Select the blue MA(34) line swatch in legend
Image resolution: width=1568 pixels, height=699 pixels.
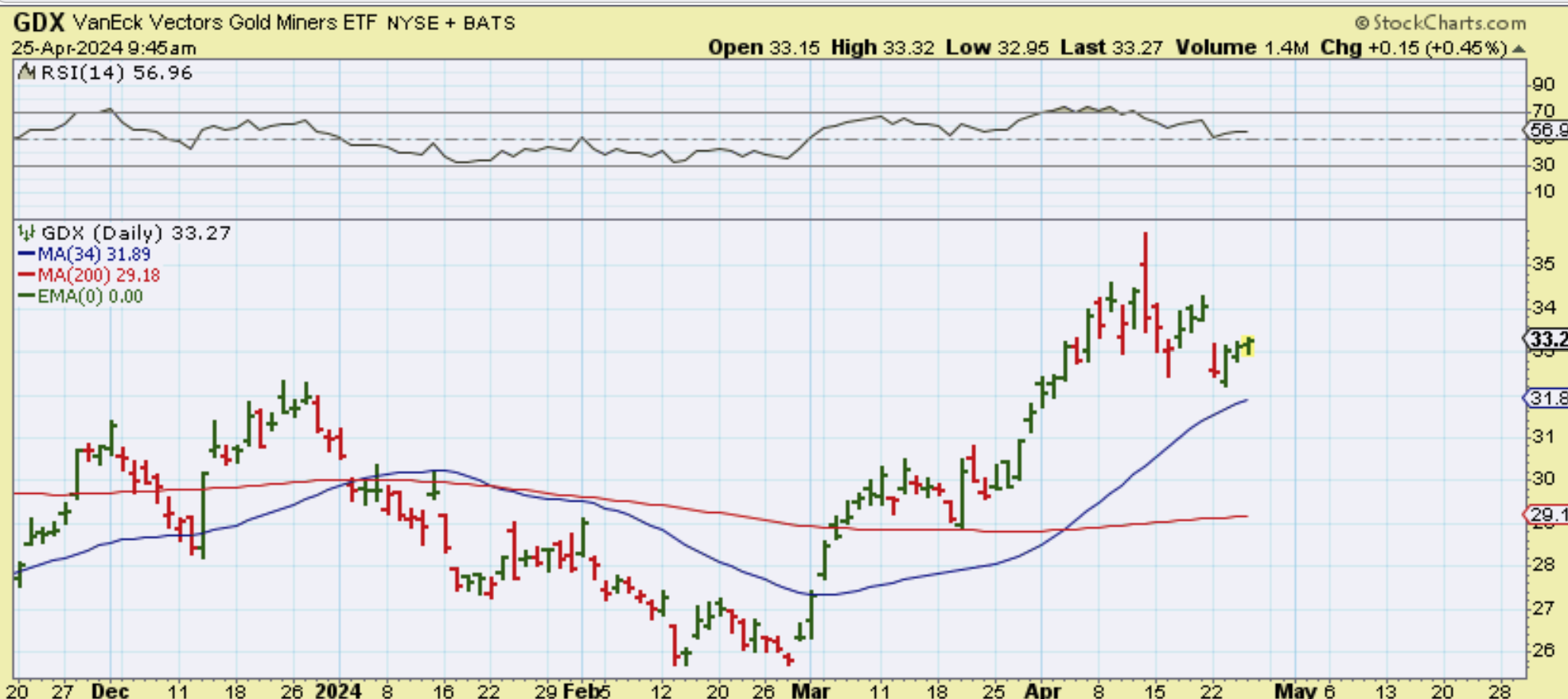(x=26, y=254)
